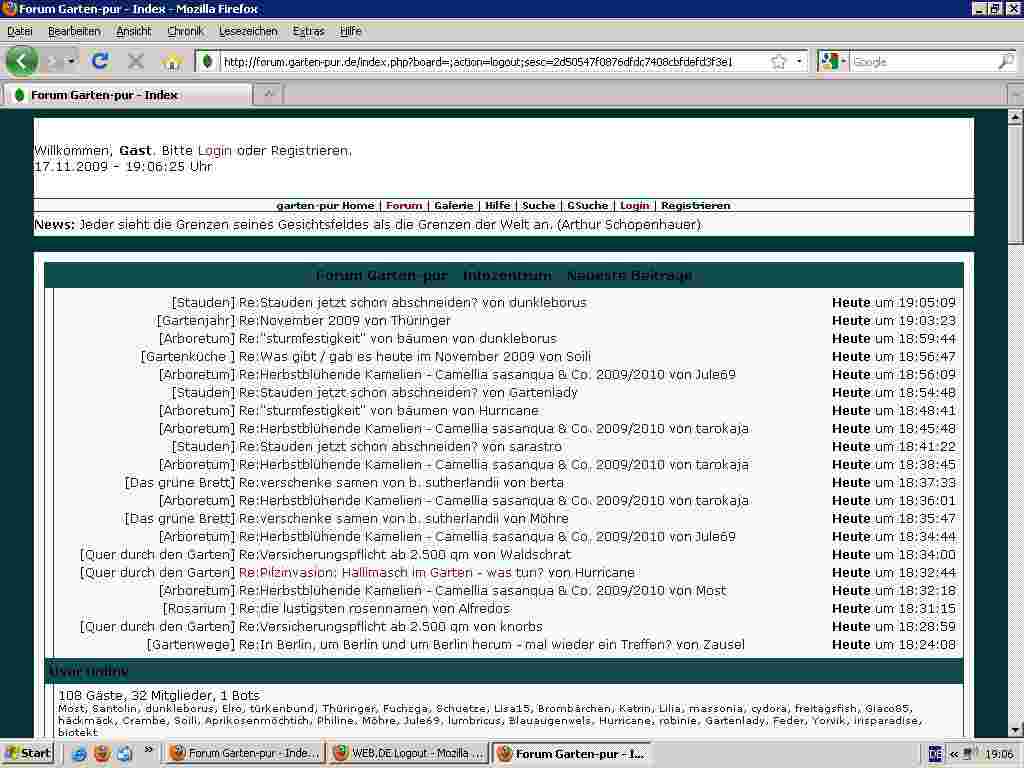Viewport: 1024px width, 768px height.
Task: Click the Windows Start button
Action: tap(28, 753)
